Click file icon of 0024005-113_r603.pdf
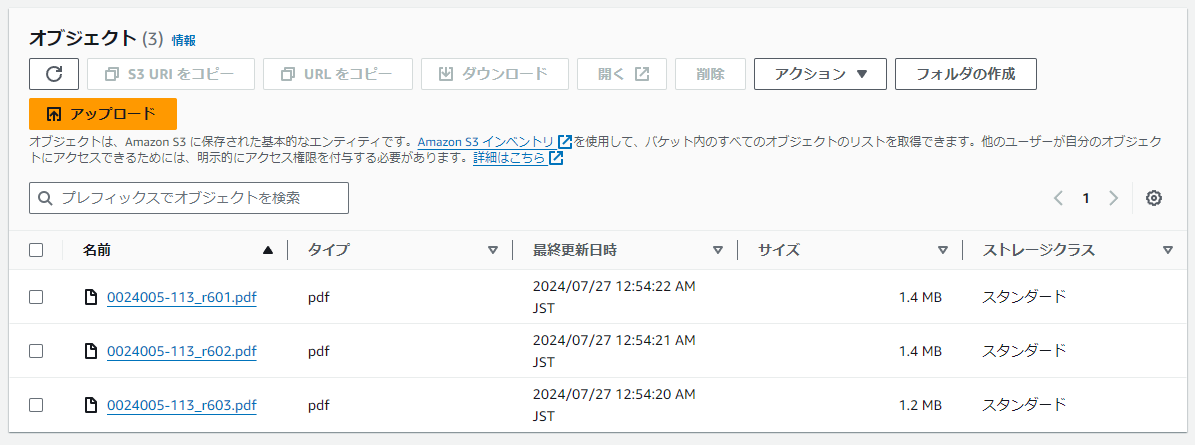Image resolution: width=1195 pixels, height=445 pixels. (x=91, y=405)
